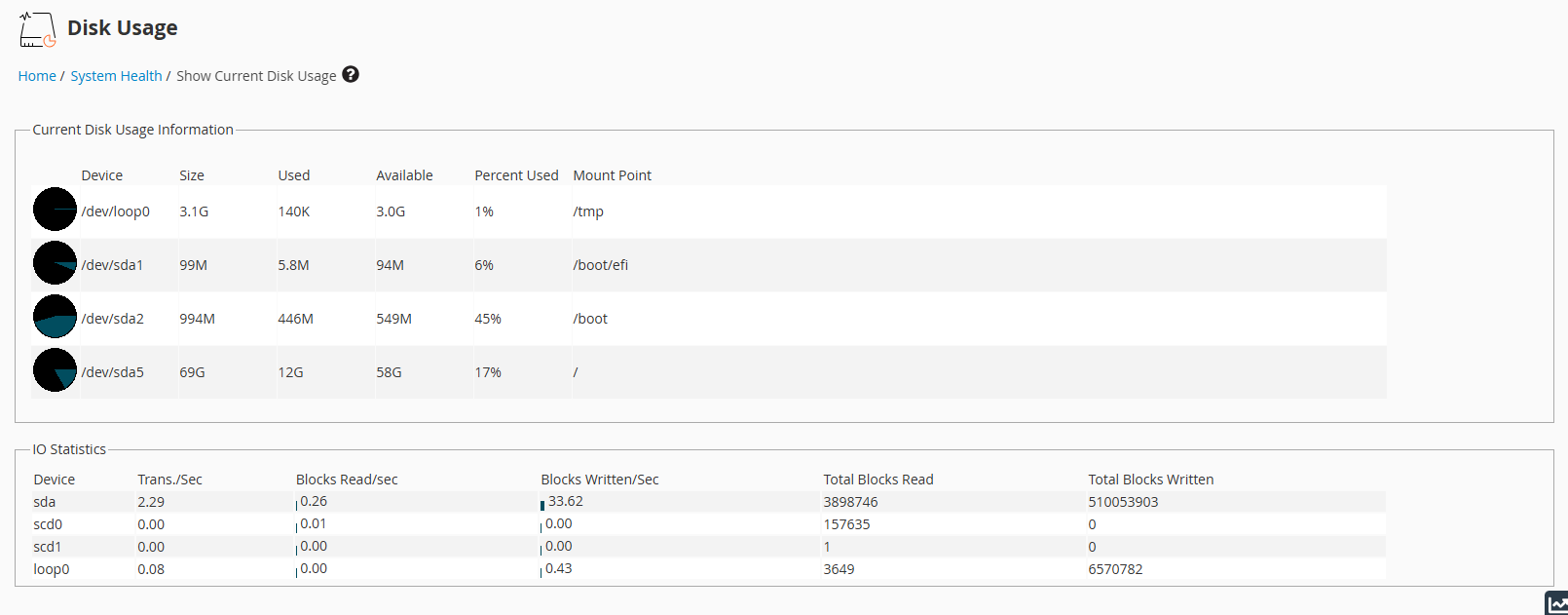Click the Size column header
1568x615 pixels.
(192, 175)
